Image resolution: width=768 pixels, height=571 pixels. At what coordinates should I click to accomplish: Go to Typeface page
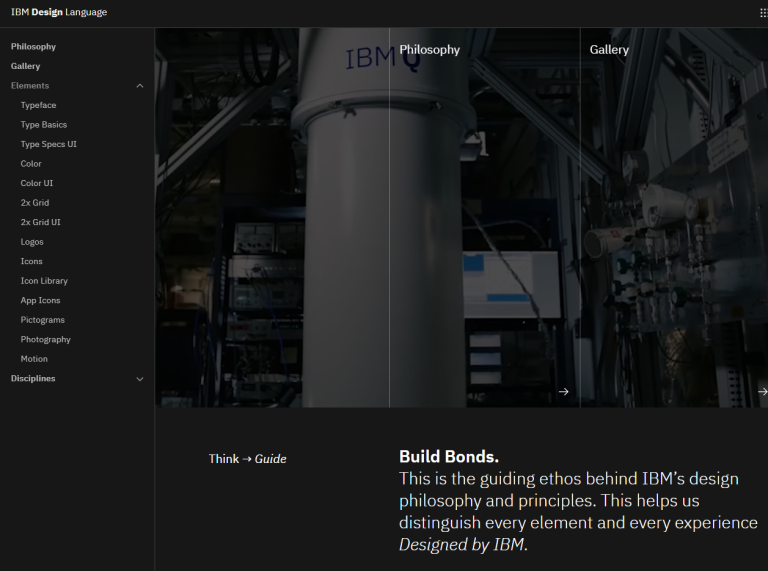pyautogui.click(x=38, y=105)
